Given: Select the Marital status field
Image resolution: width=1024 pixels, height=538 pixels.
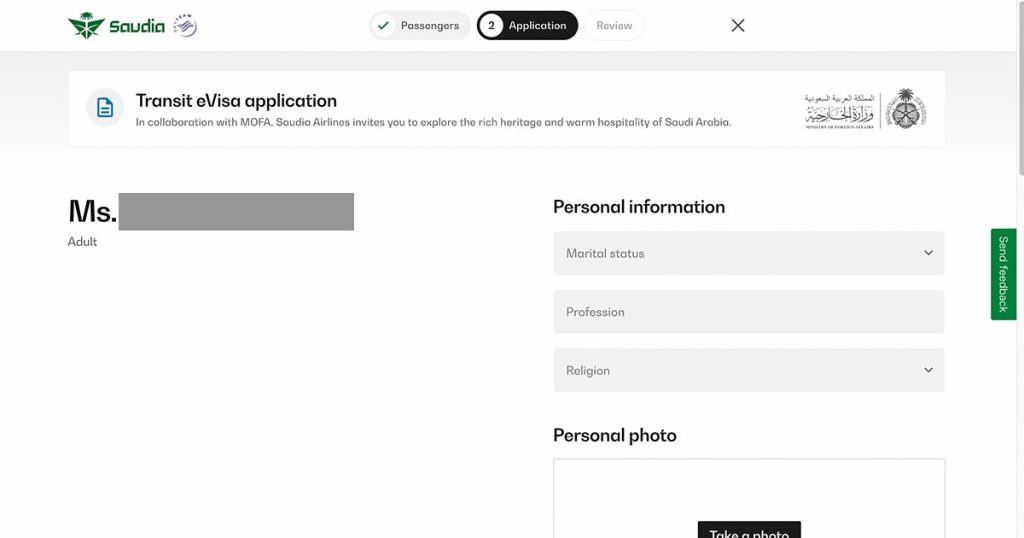Looking at the screenshot, I should tap(740, 253).
